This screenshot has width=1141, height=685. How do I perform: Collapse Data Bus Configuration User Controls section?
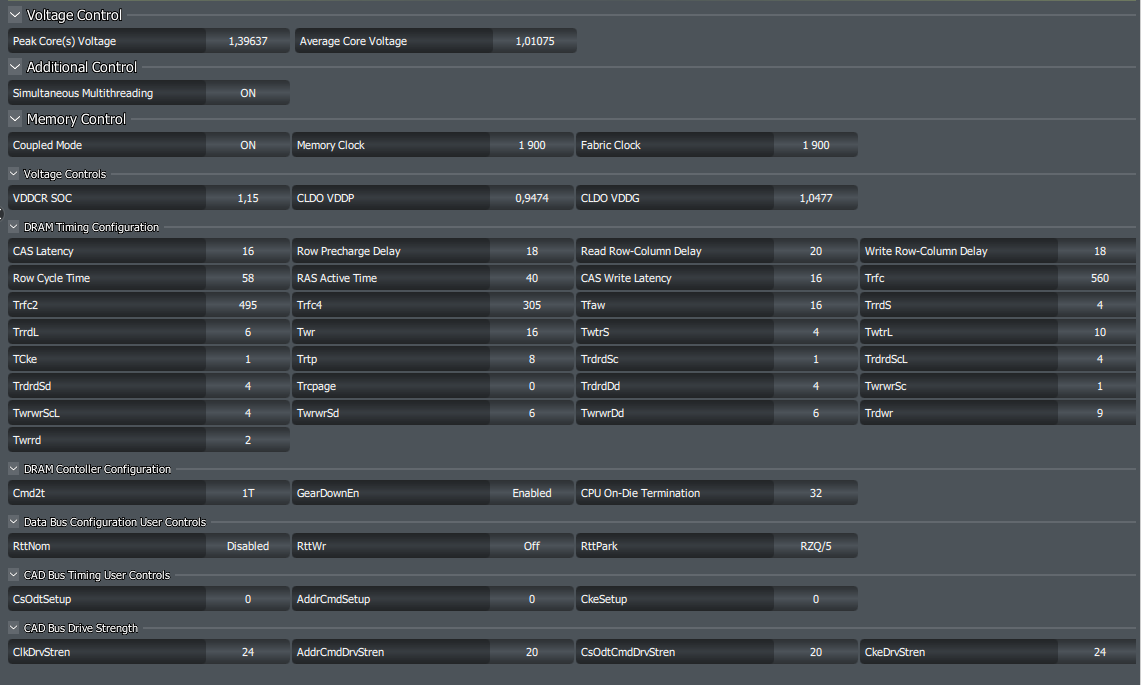[14, 522]
